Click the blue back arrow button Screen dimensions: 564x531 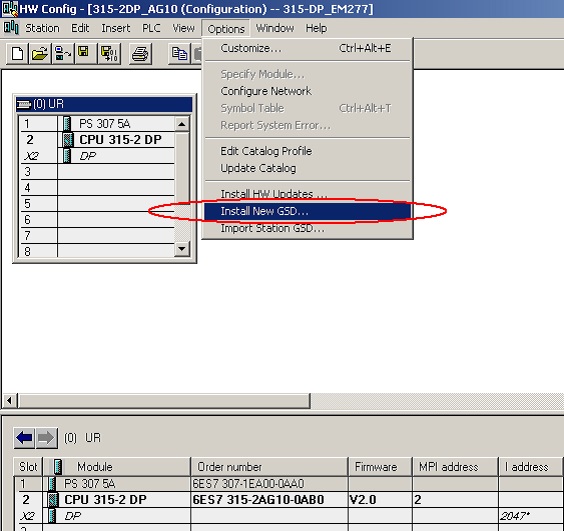tap(24, 438)
